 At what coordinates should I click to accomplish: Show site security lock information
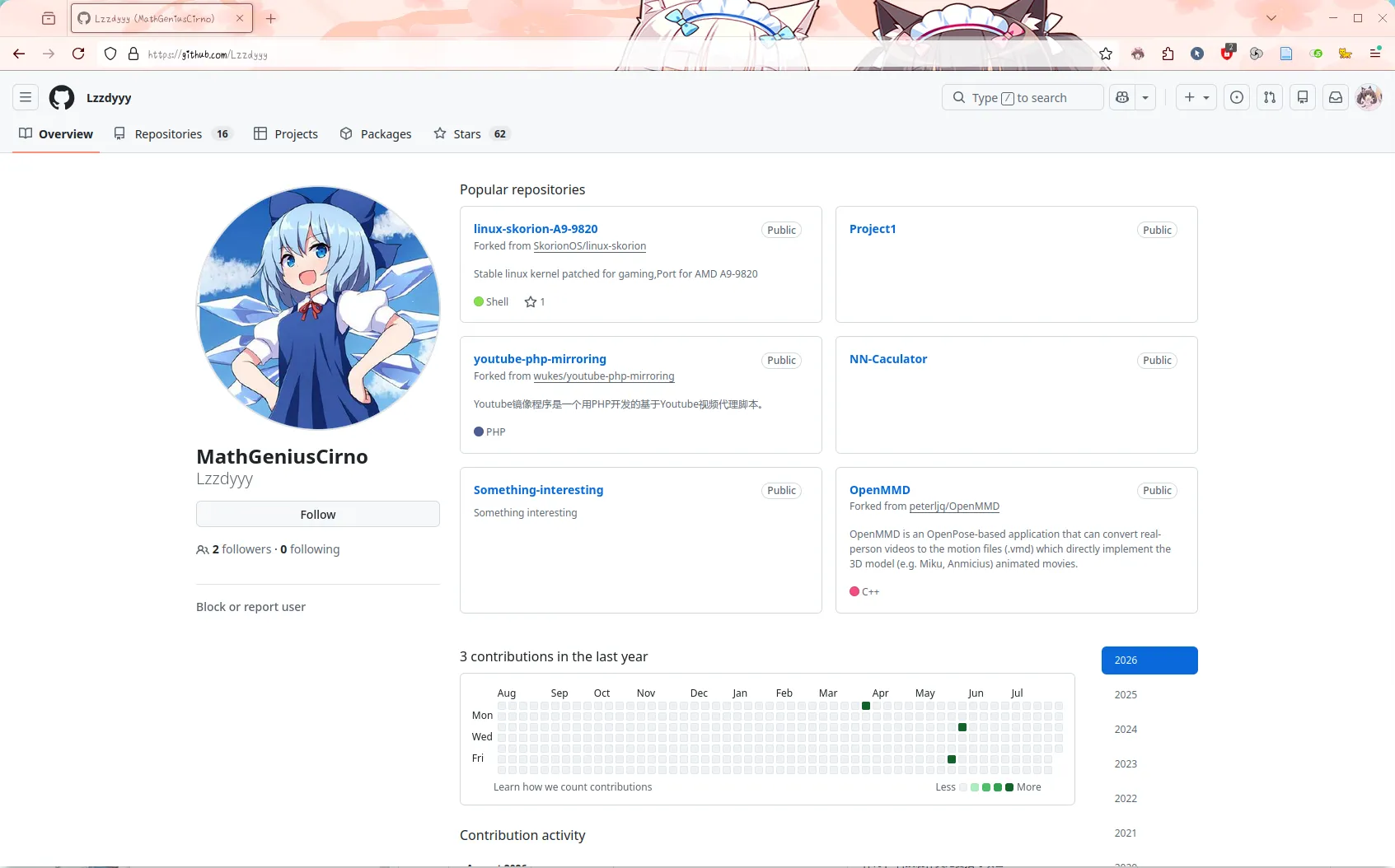point(133,54)
